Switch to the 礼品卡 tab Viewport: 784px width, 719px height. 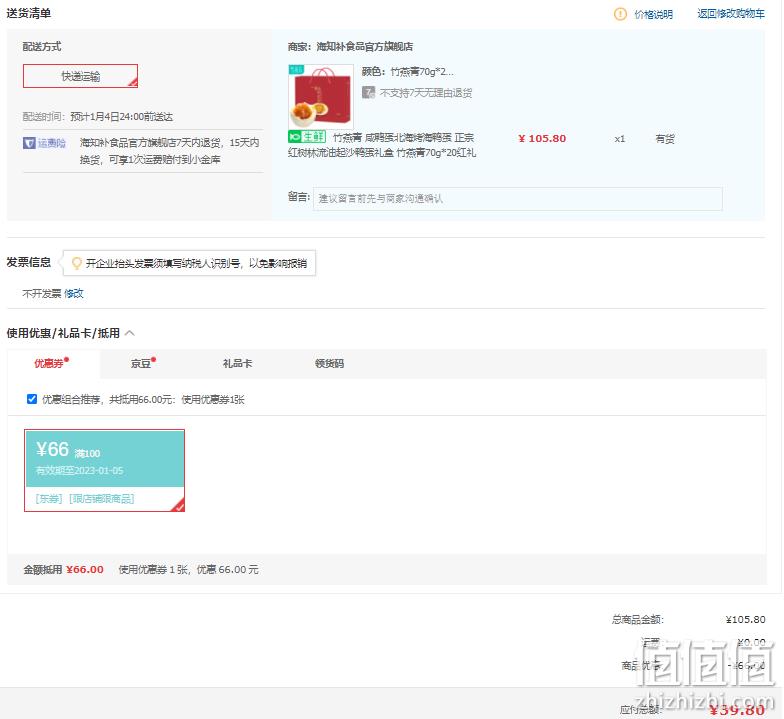(x=237, y=364)
